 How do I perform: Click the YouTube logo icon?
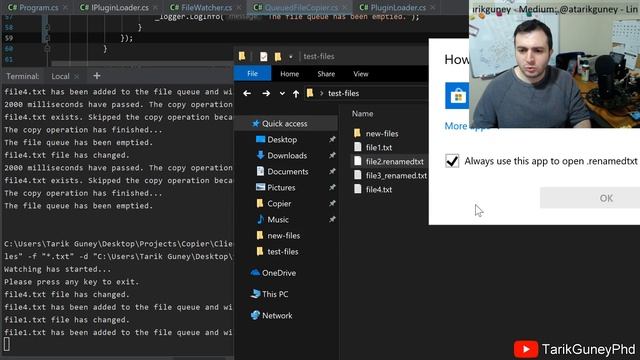pos(526,349)
